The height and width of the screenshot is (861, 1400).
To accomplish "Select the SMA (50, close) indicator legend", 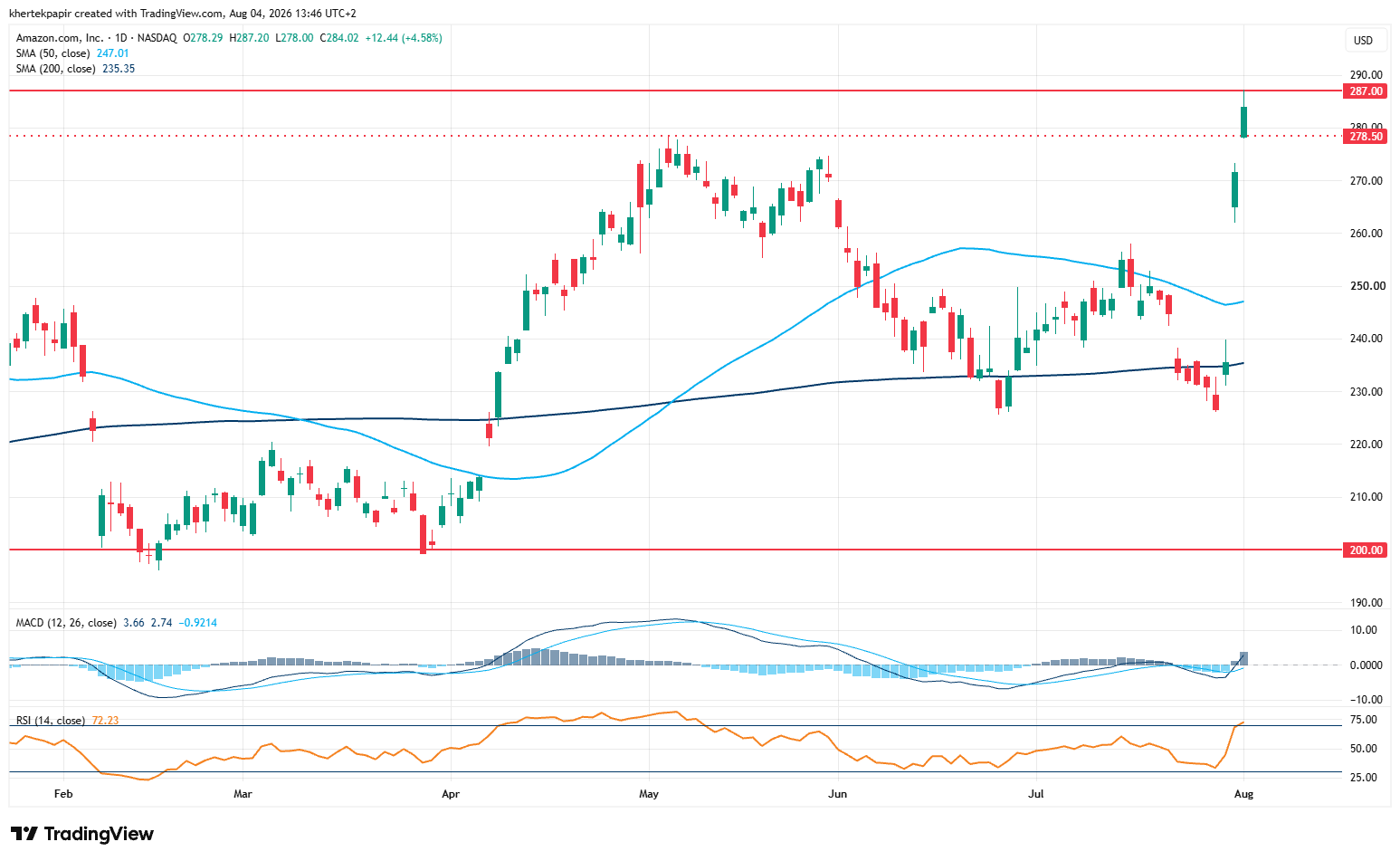I will coord(53,53).
